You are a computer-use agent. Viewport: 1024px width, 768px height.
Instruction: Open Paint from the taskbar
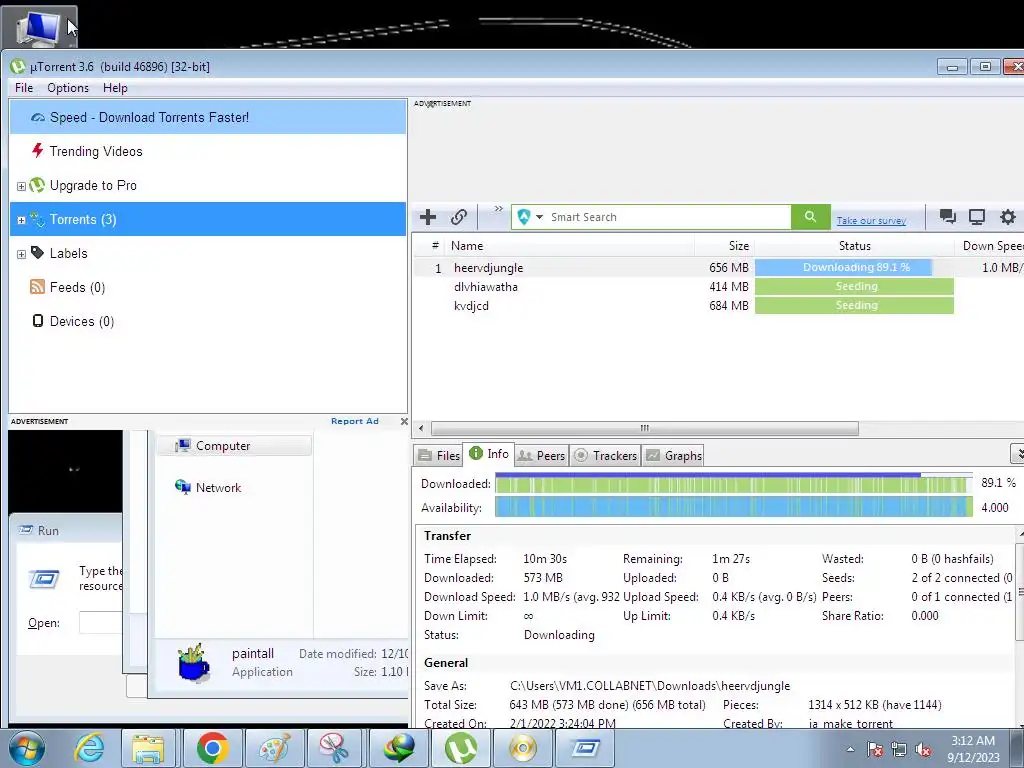click(275, 748)
